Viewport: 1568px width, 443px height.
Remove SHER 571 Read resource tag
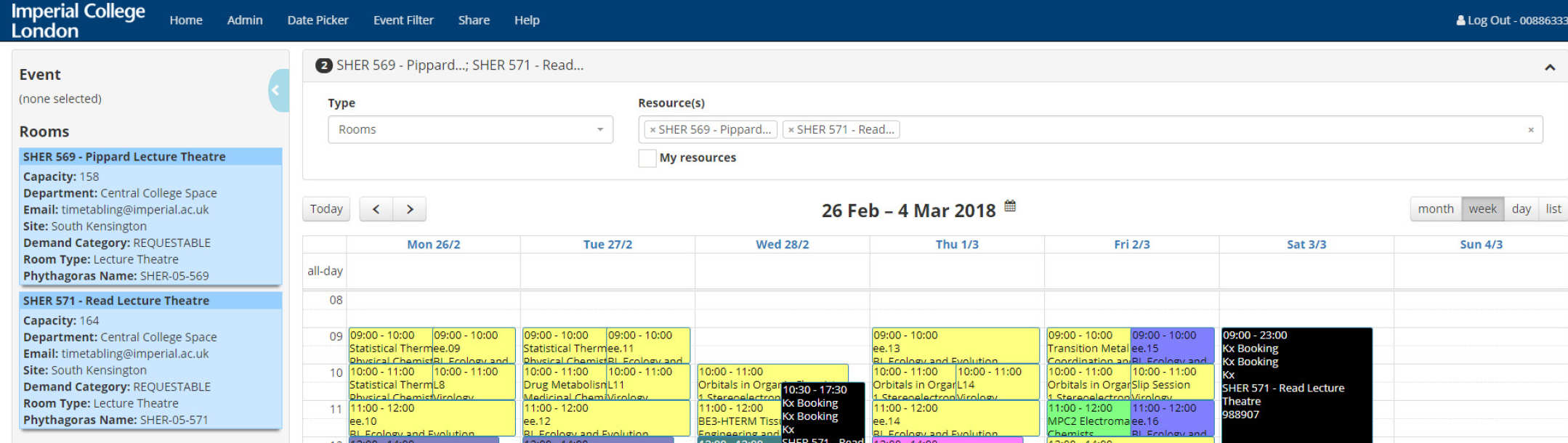[791, 130]
